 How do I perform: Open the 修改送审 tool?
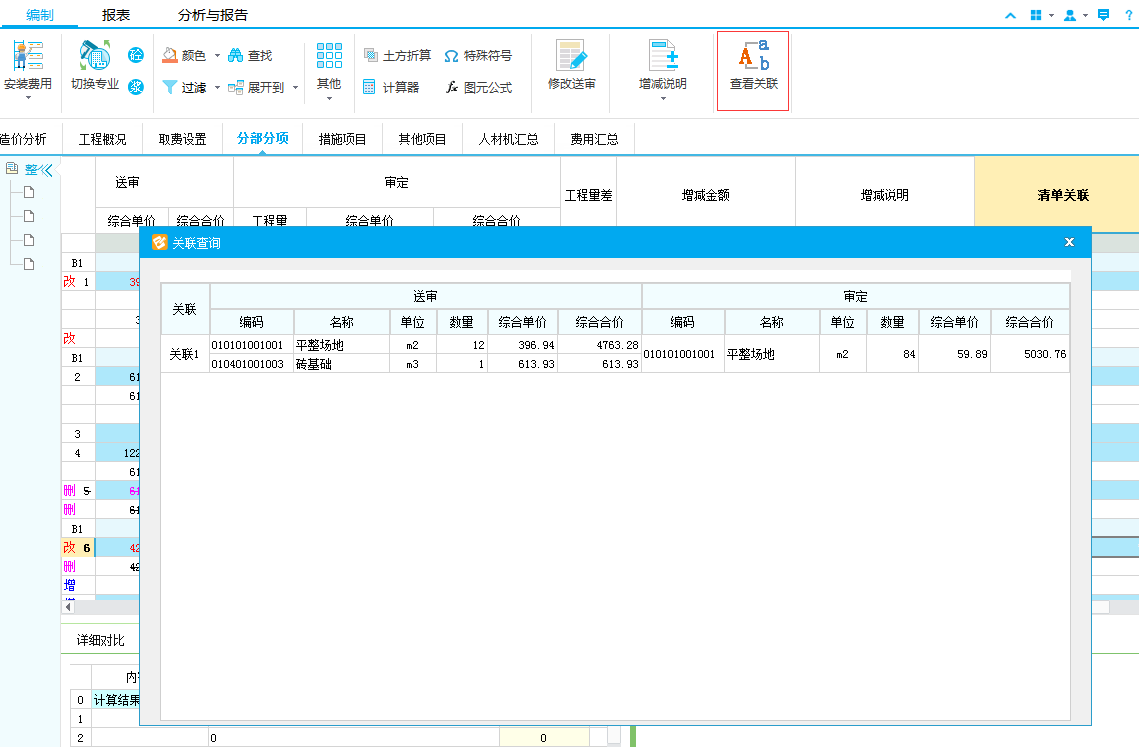pos(571,59)
